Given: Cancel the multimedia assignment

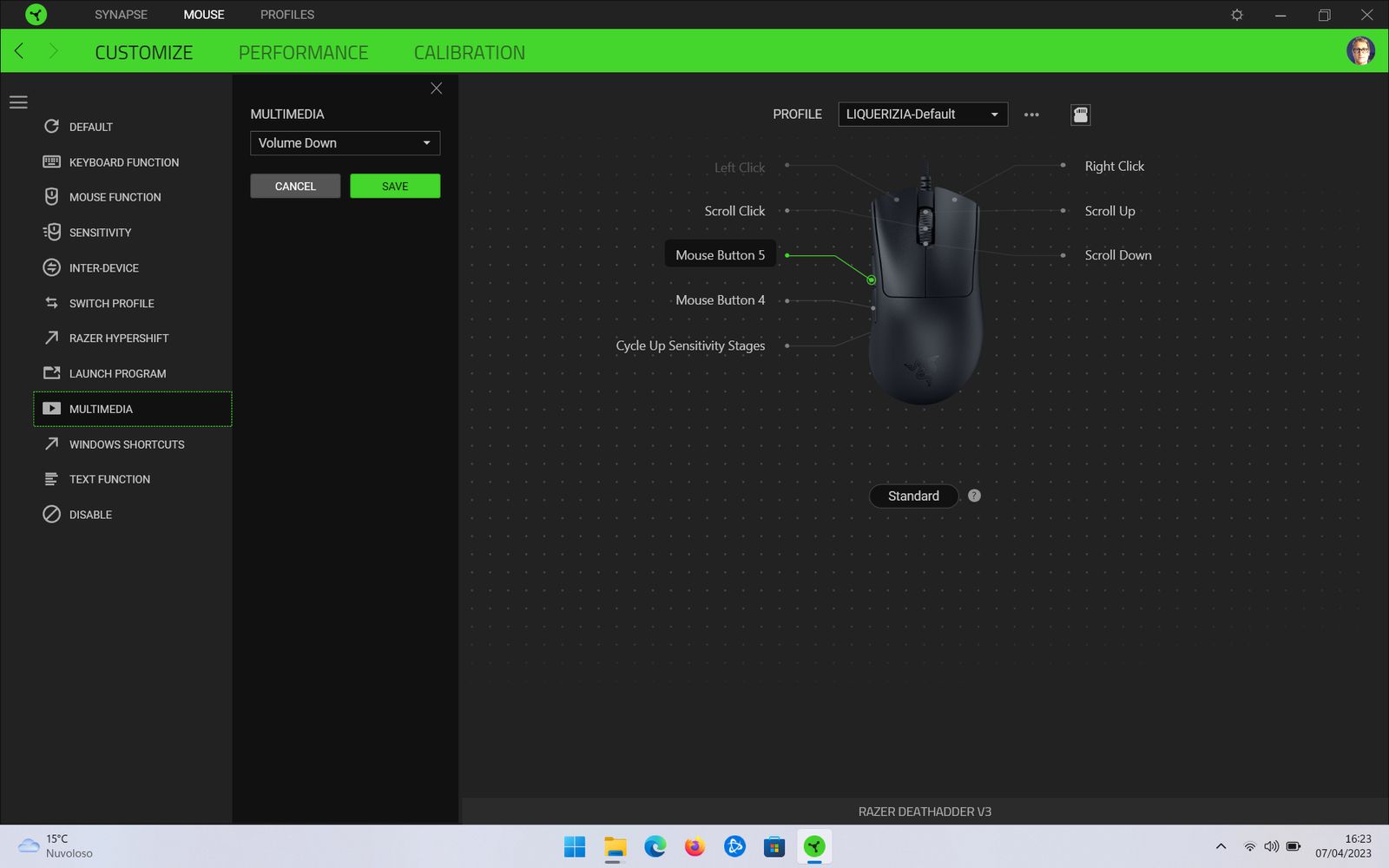Looking at the screenshot, I should click(295, 186).
